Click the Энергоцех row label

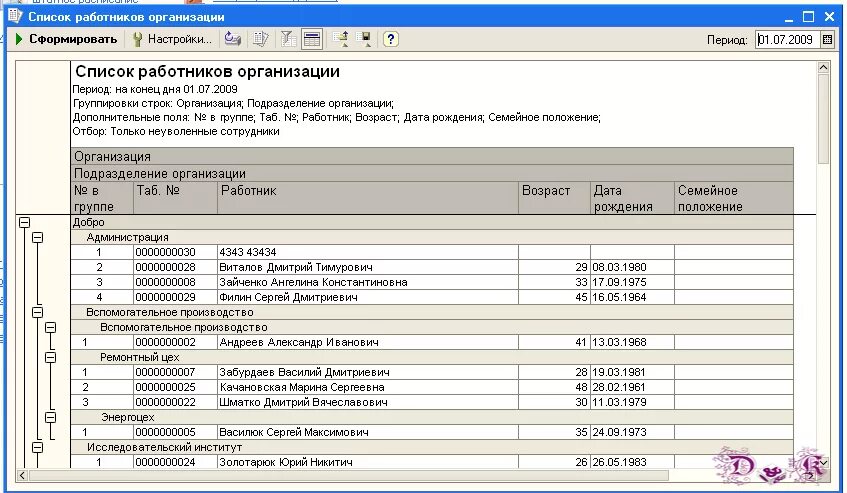pyautogui.click(x=127, y=417)
